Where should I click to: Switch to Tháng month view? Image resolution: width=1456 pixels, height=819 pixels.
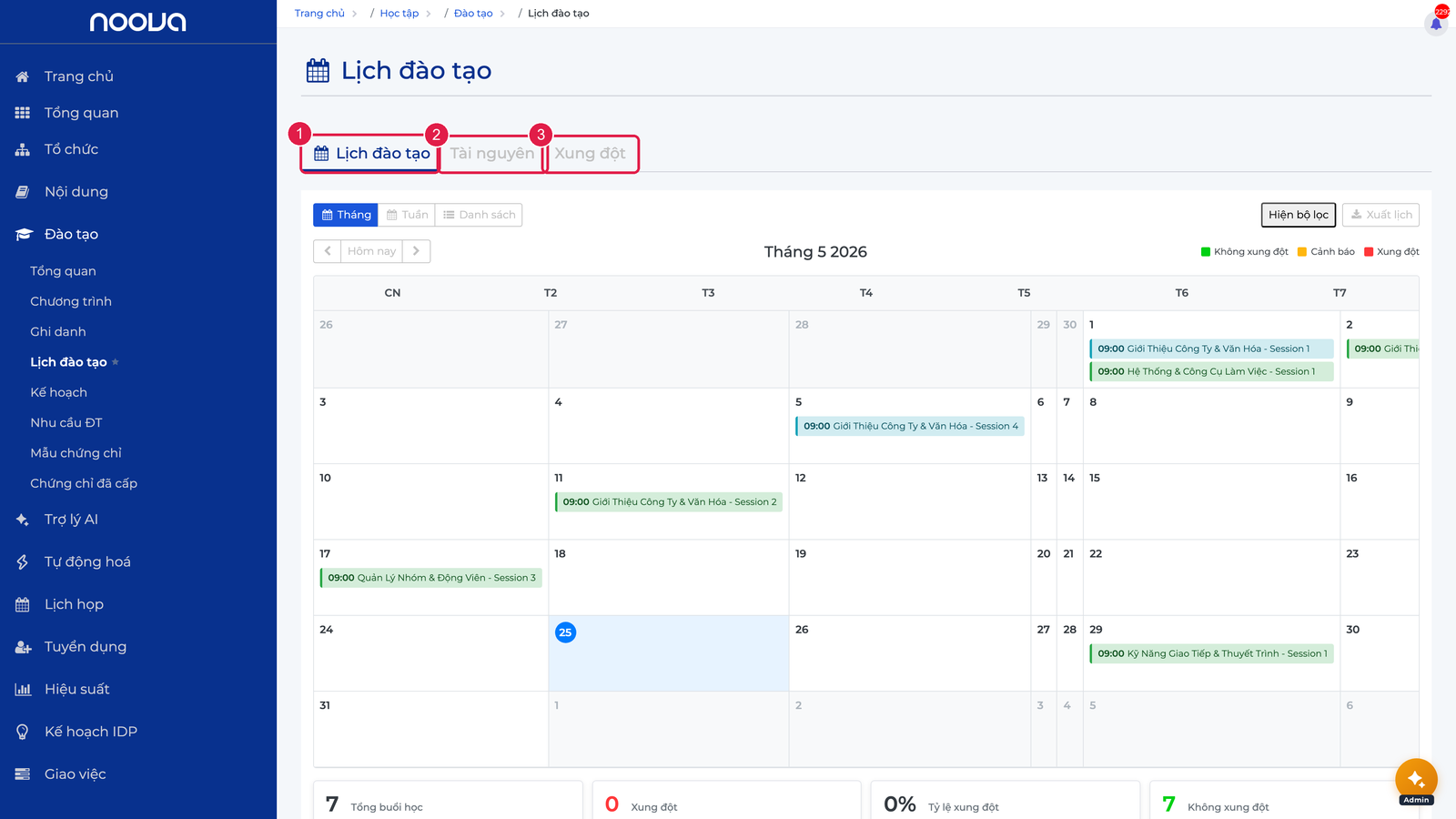click(x=346, y=215)
